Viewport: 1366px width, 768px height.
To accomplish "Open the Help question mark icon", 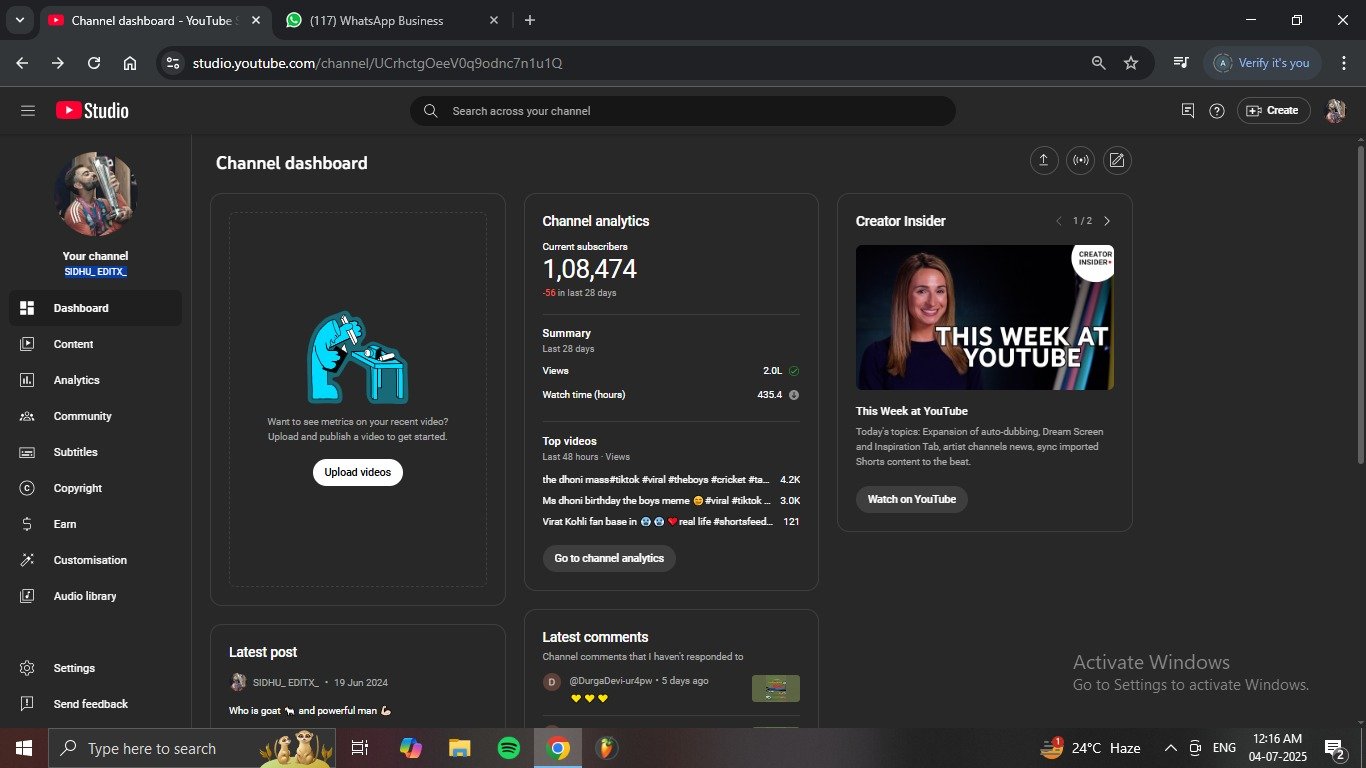I will click(1217, 111).
